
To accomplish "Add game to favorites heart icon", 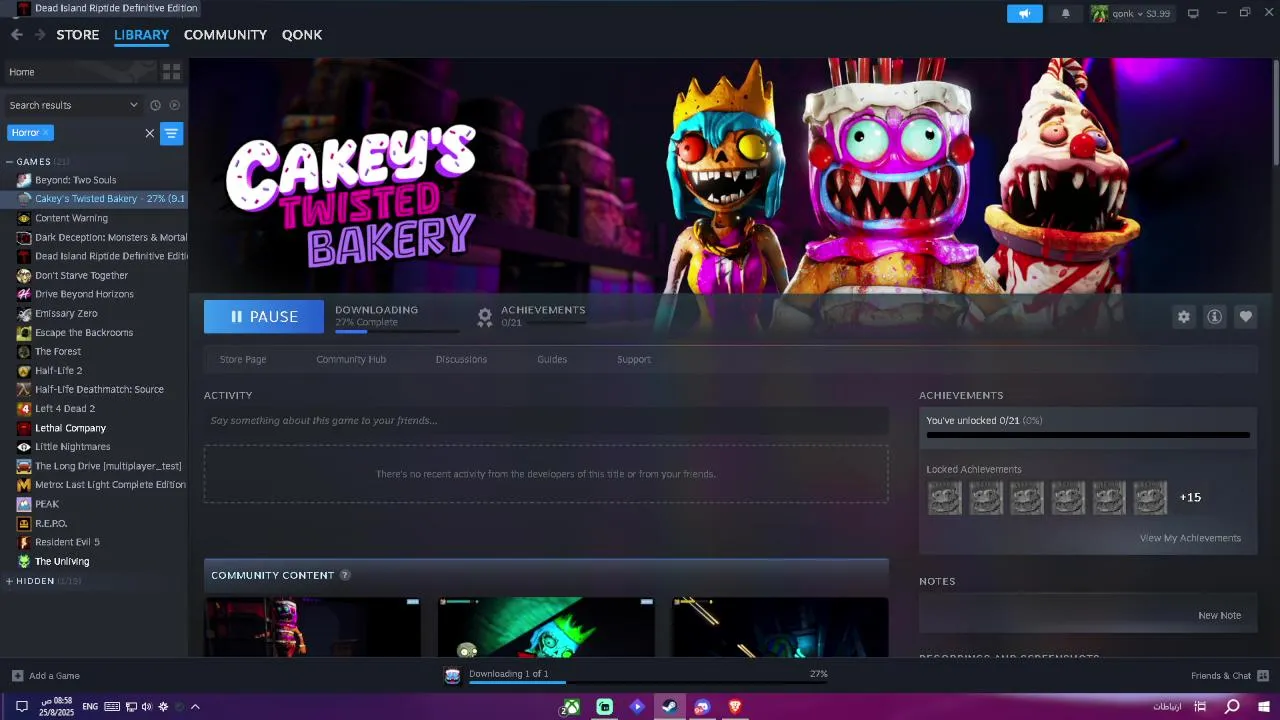I will tap(1245, 317).
